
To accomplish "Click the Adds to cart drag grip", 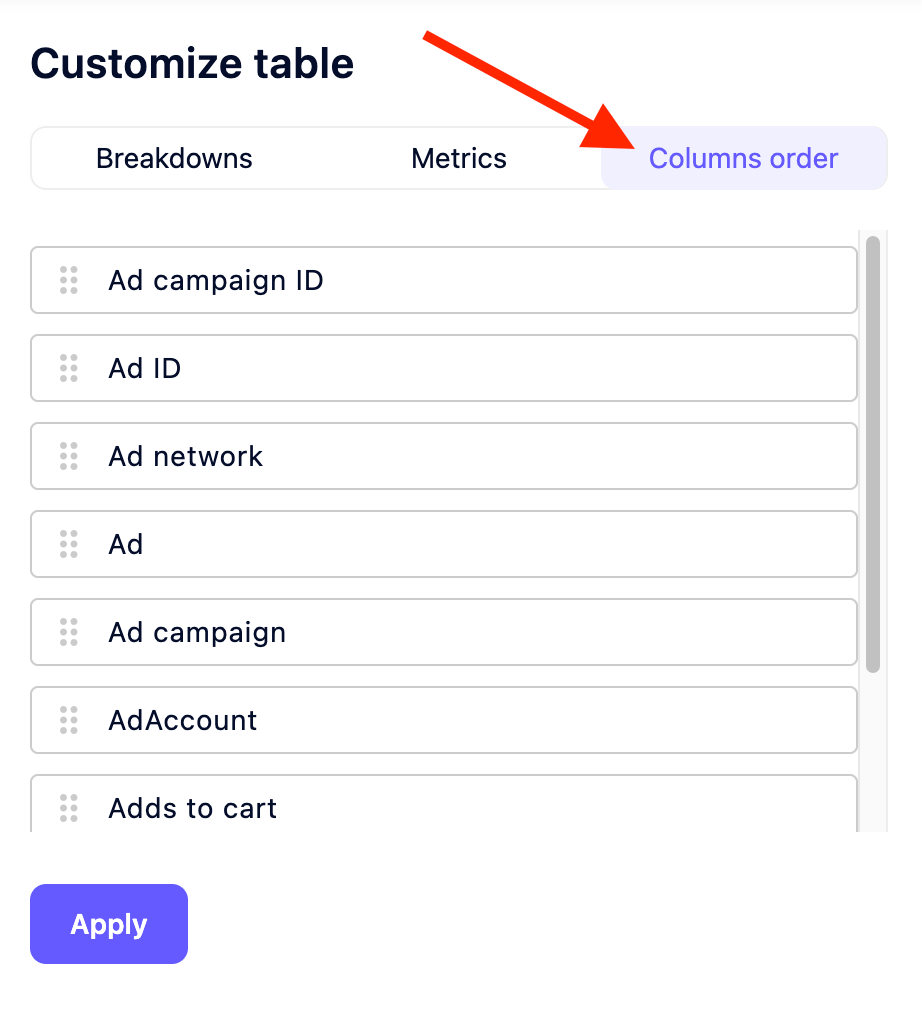I will 68,808.
